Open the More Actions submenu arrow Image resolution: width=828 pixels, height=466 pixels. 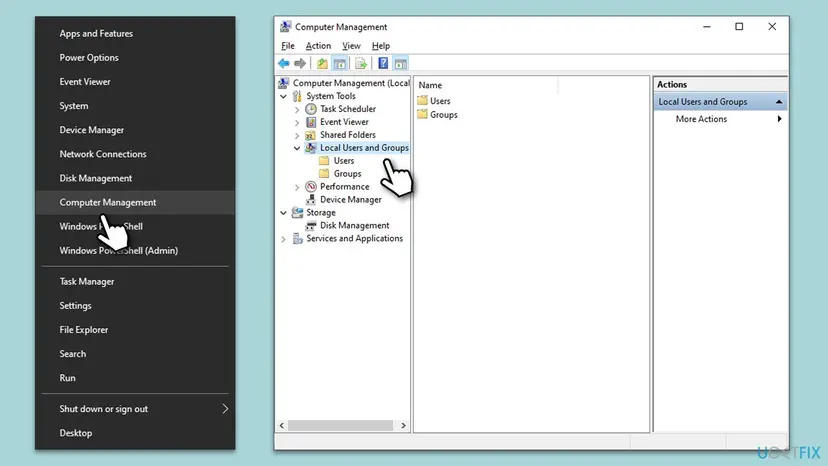tap(779, 119)
